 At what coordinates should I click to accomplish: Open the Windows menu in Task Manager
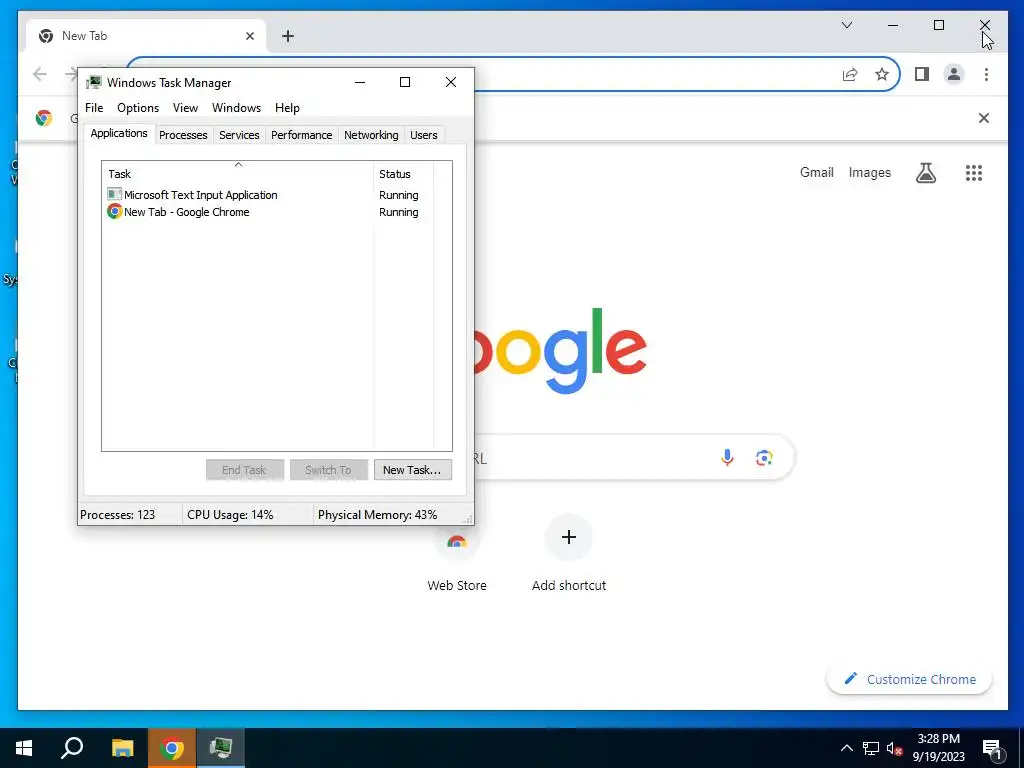pos(236,108)
